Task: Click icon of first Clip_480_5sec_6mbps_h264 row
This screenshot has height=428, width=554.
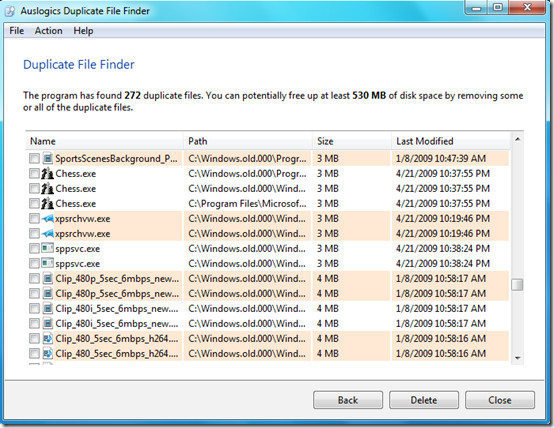Action: 47,339
